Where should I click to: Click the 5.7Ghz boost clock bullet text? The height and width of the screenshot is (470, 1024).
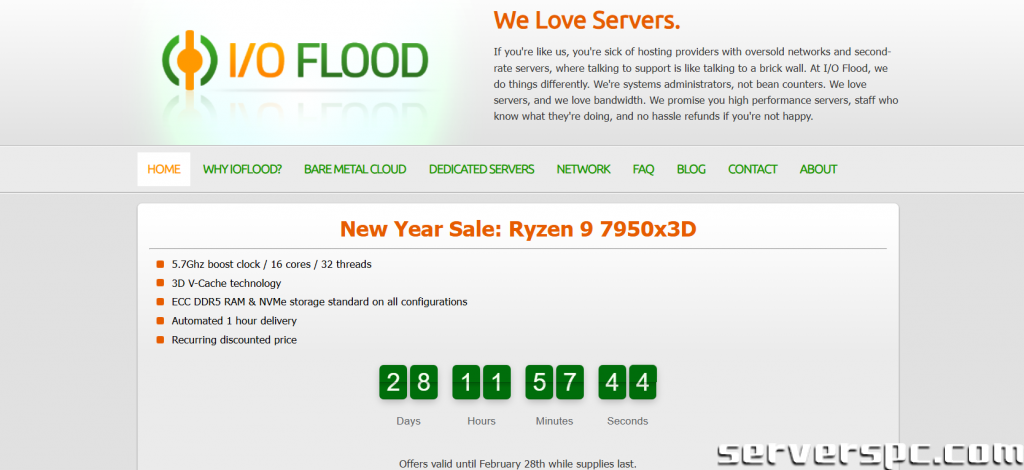pos(271,264)
